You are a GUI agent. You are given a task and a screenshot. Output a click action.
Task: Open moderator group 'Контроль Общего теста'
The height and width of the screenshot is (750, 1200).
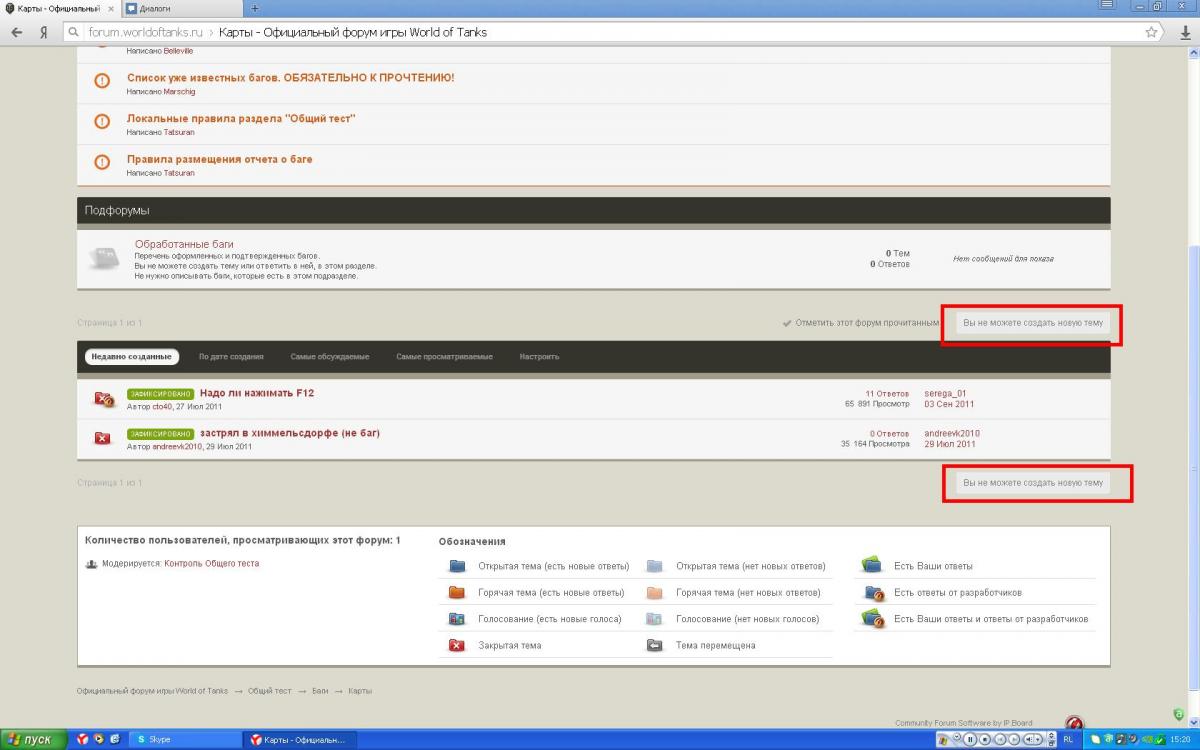click(x=211, y=564)
